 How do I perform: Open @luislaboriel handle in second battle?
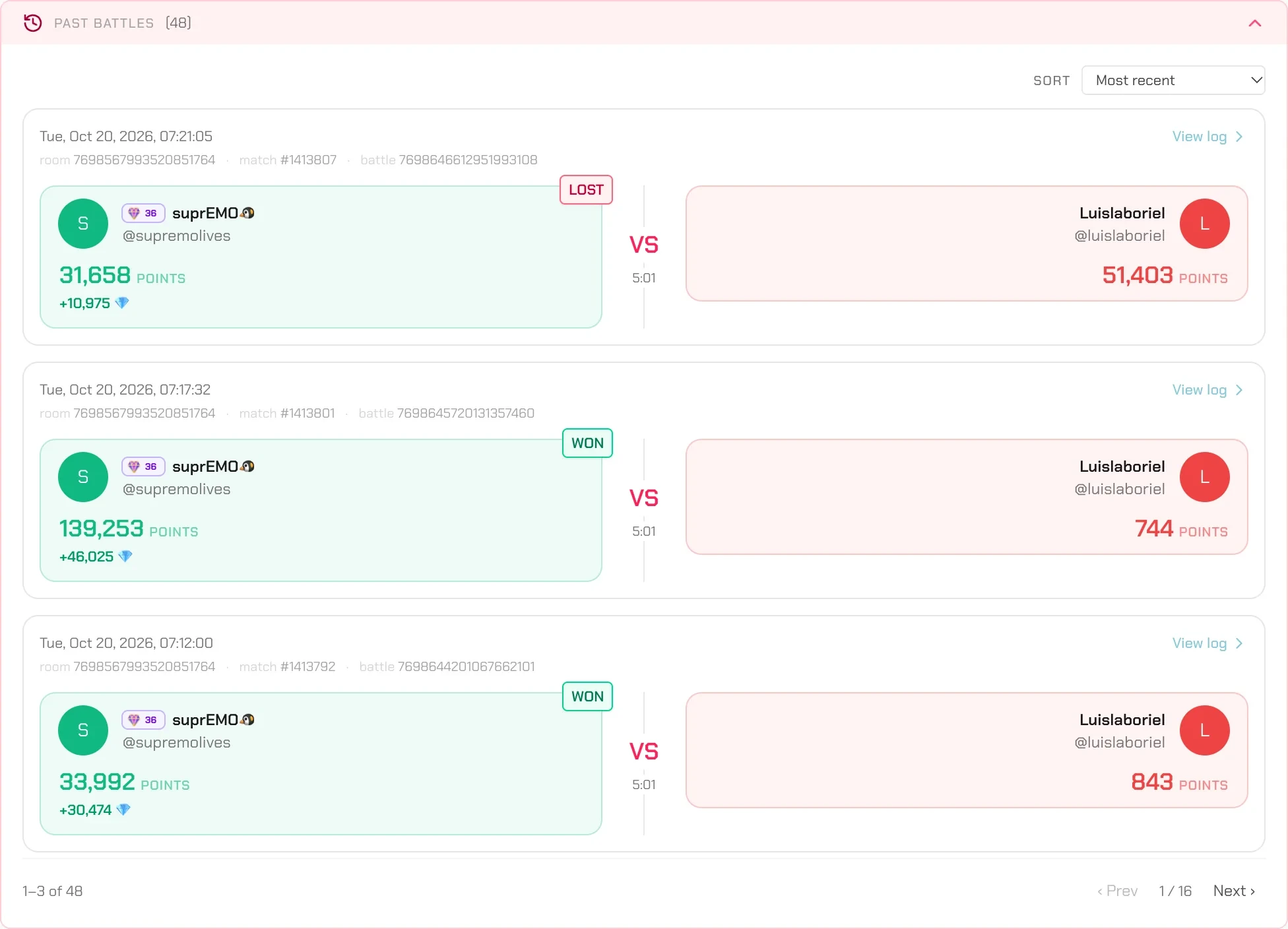(x=1119, y=489)
